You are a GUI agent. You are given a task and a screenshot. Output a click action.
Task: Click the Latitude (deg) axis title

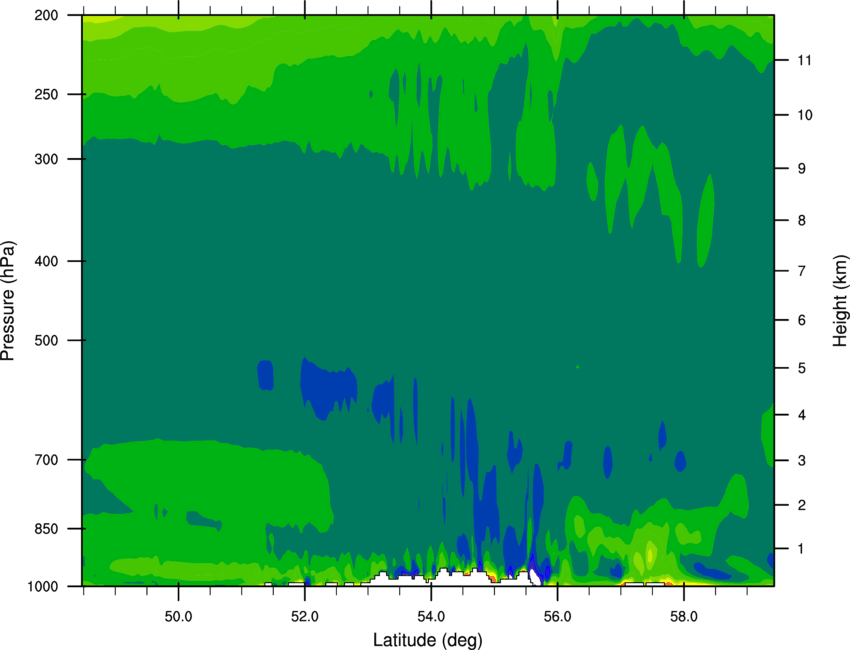point(427,640)
